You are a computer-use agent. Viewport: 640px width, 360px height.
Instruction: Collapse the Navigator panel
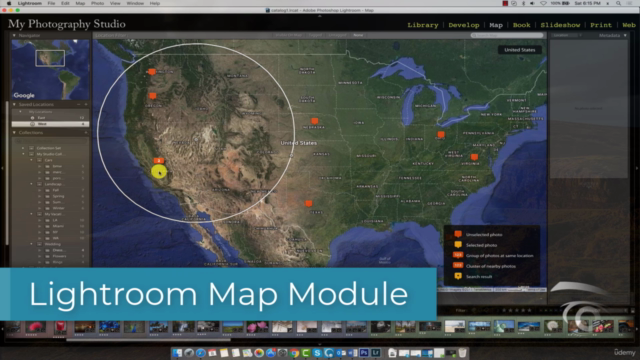tap(14, 36)
